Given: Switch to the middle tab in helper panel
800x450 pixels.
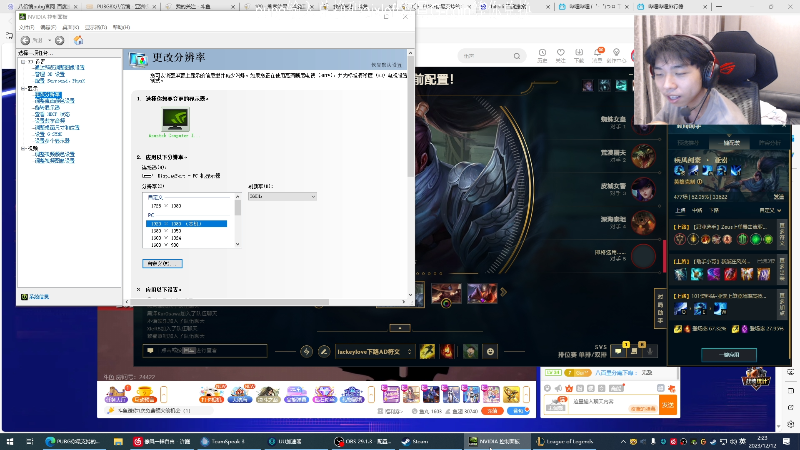Looking at the screenshot, I should coord(731,143).
